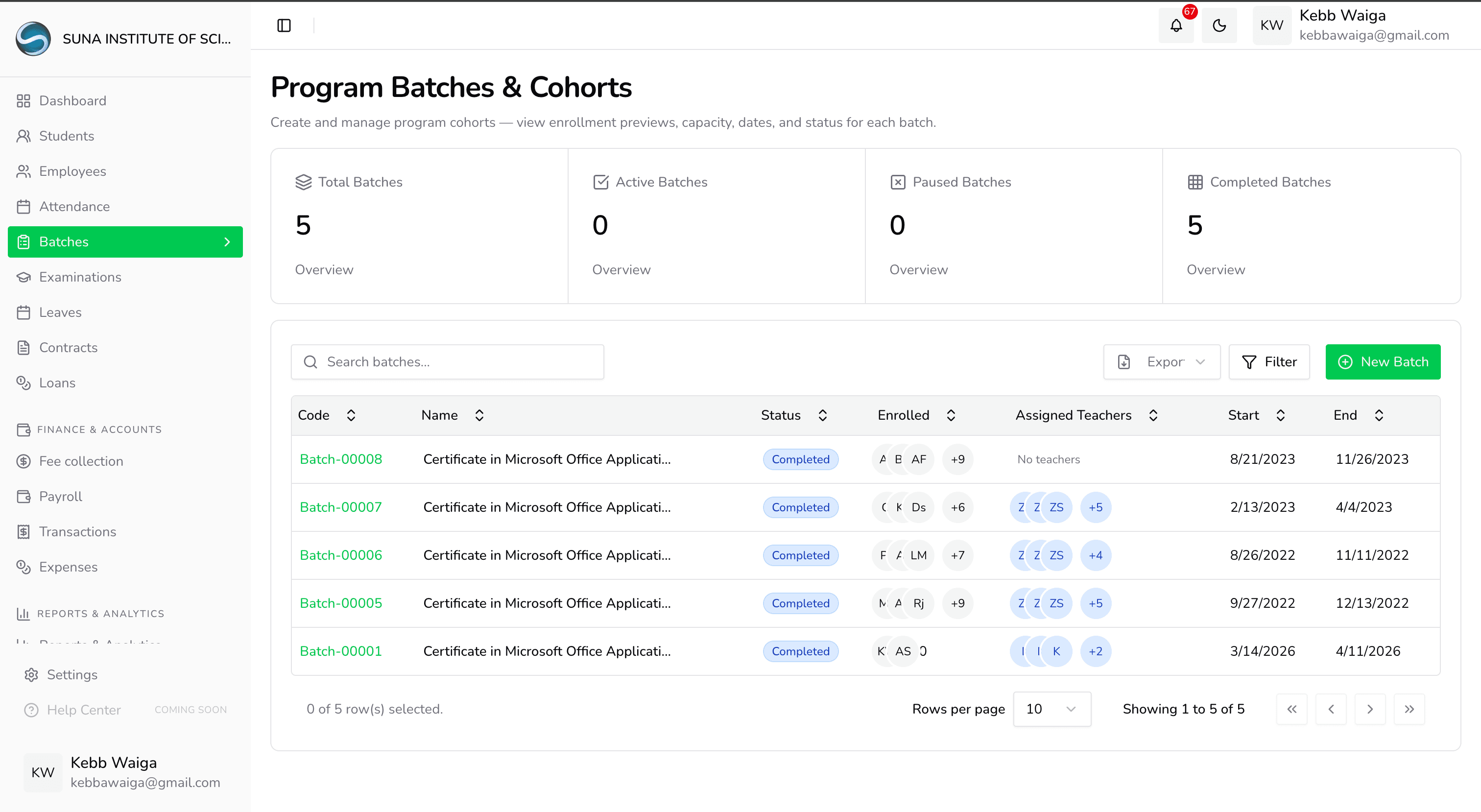Select the Examinations sidebar icon
The height and width of the screenshot is (812, 1481).
24,277
